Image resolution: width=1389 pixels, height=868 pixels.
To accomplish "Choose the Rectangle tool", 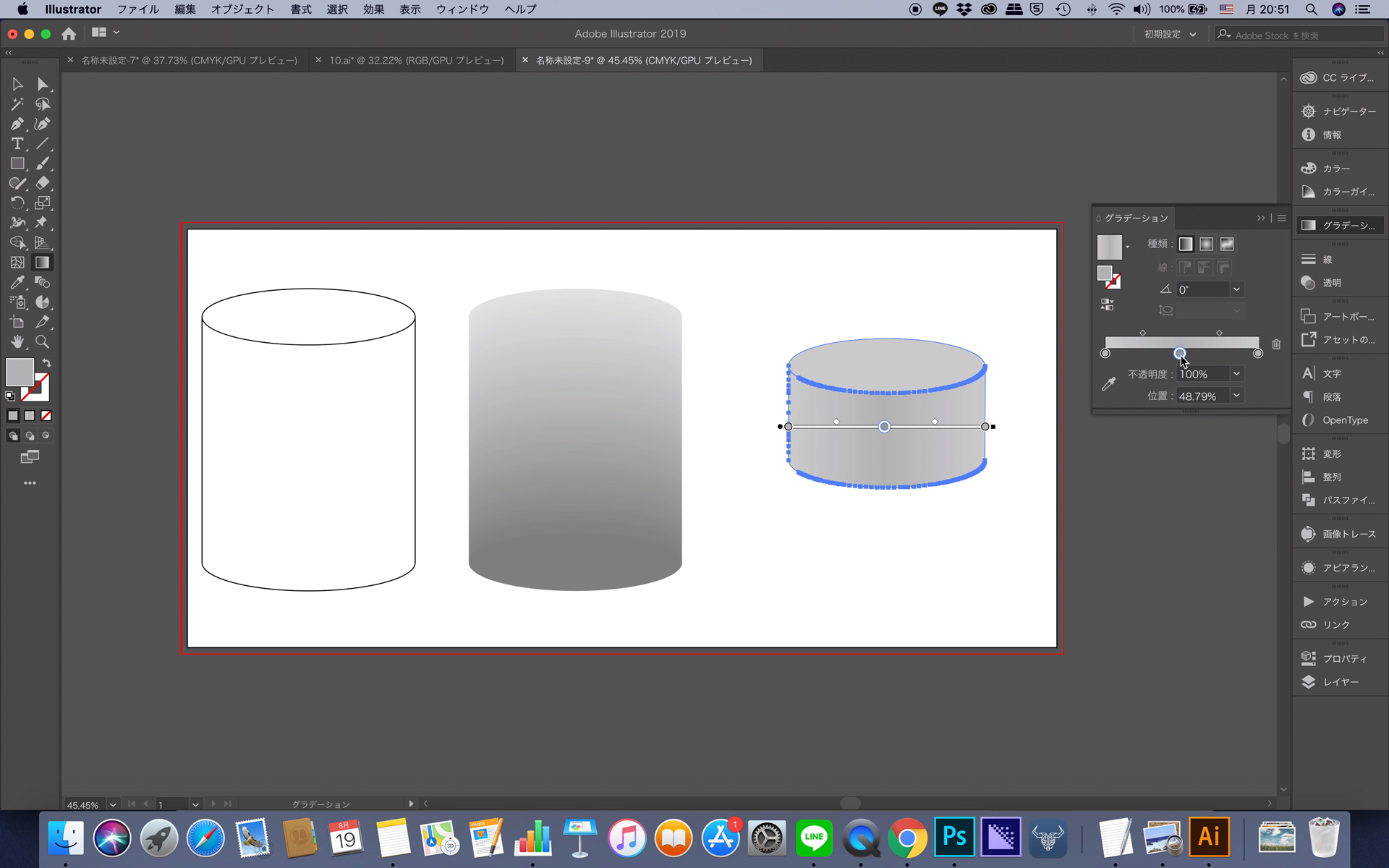I will click(17, 163).
